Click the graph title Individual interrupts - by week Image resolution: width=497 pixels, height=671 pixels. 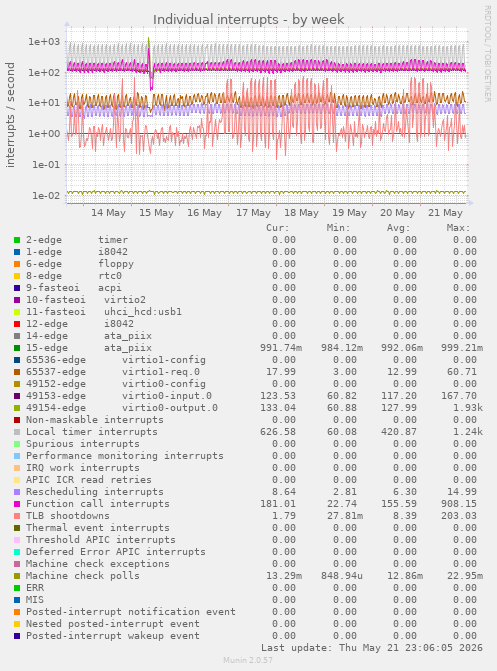249,20
